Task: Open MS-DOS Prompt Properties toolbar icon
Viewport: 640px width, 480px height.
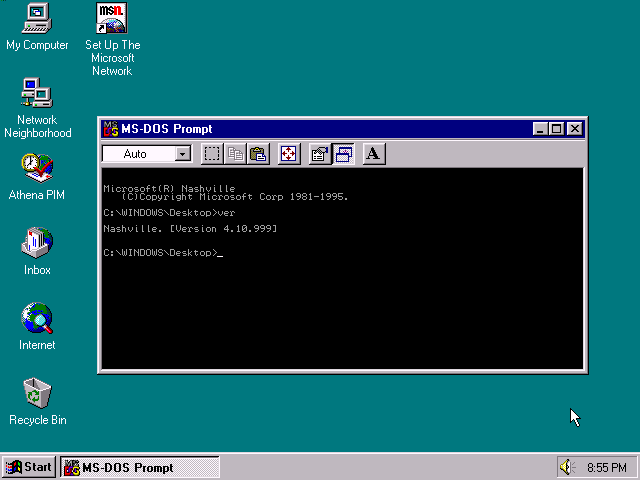Action: [x=320, y=154]
